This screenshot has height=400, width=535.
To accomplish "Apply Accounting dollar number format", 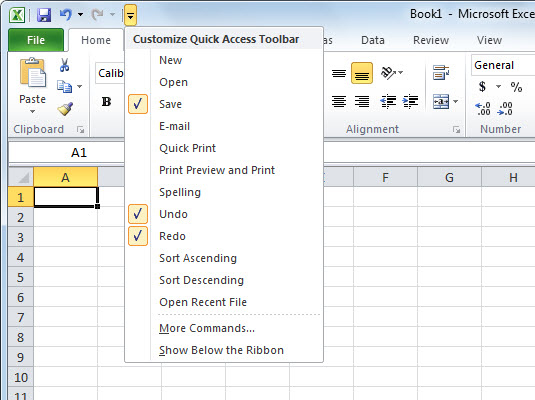I will (x=482, y=87).
